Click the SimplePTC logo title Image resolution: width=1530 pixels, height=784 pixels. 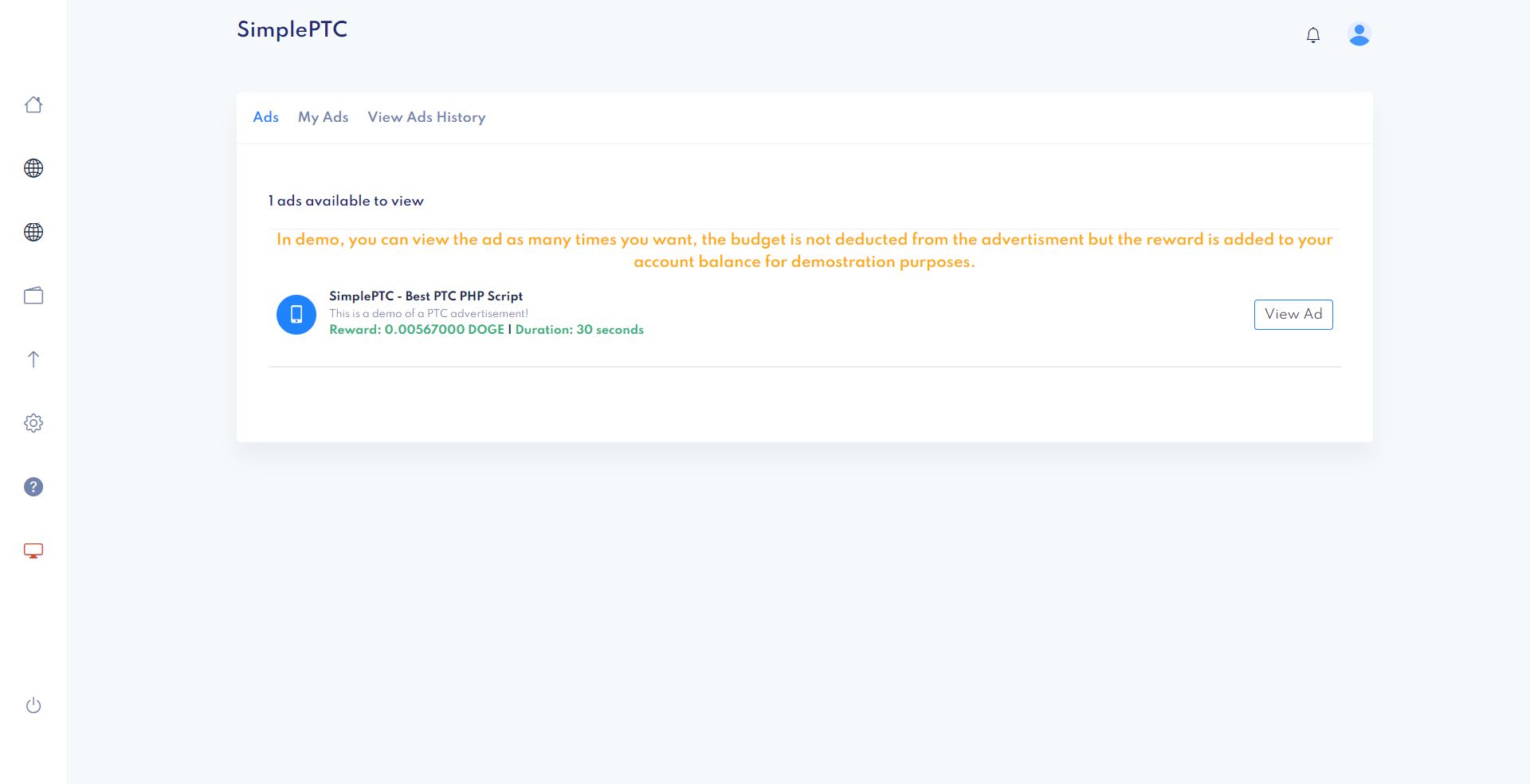tap(292, 29)
